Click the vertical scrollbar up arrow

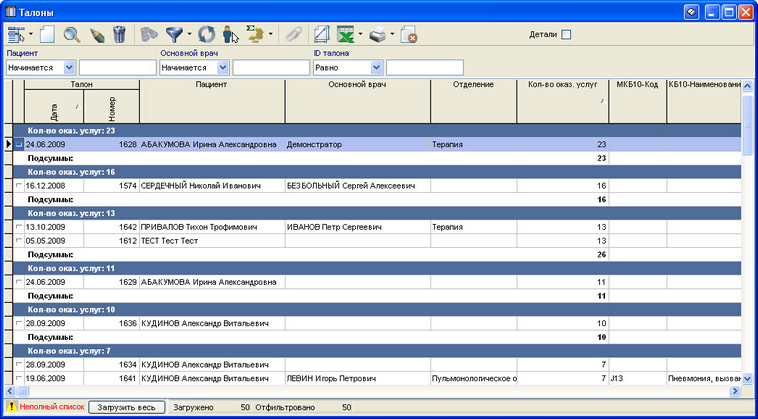(x=747, y=85)
